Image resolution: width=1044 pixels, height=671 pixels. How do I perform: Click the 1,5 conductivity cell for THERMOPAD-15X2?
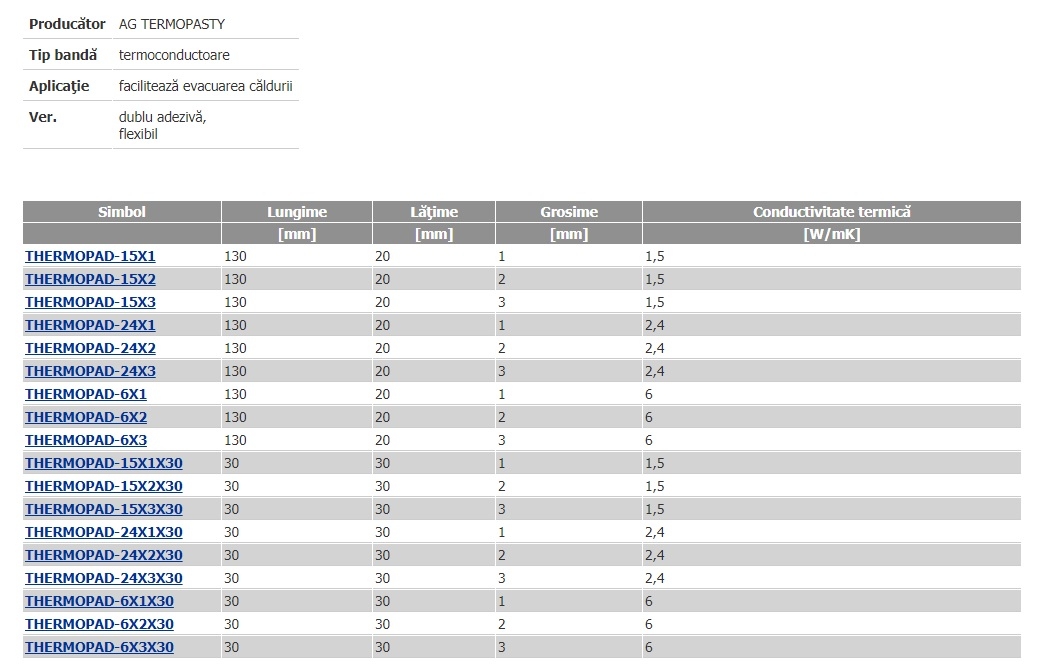click(832, 279)
